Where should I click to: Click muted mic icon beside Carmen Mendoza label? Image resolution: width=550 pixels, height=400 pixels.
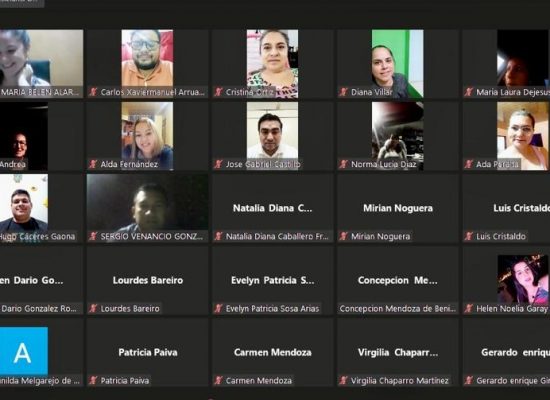pyautogui.click(x=219, y=381)
